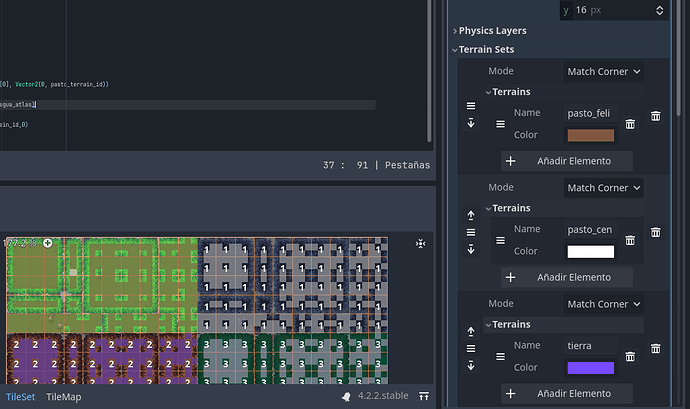Move the pasto_cen terrain set down

[471, 250]
